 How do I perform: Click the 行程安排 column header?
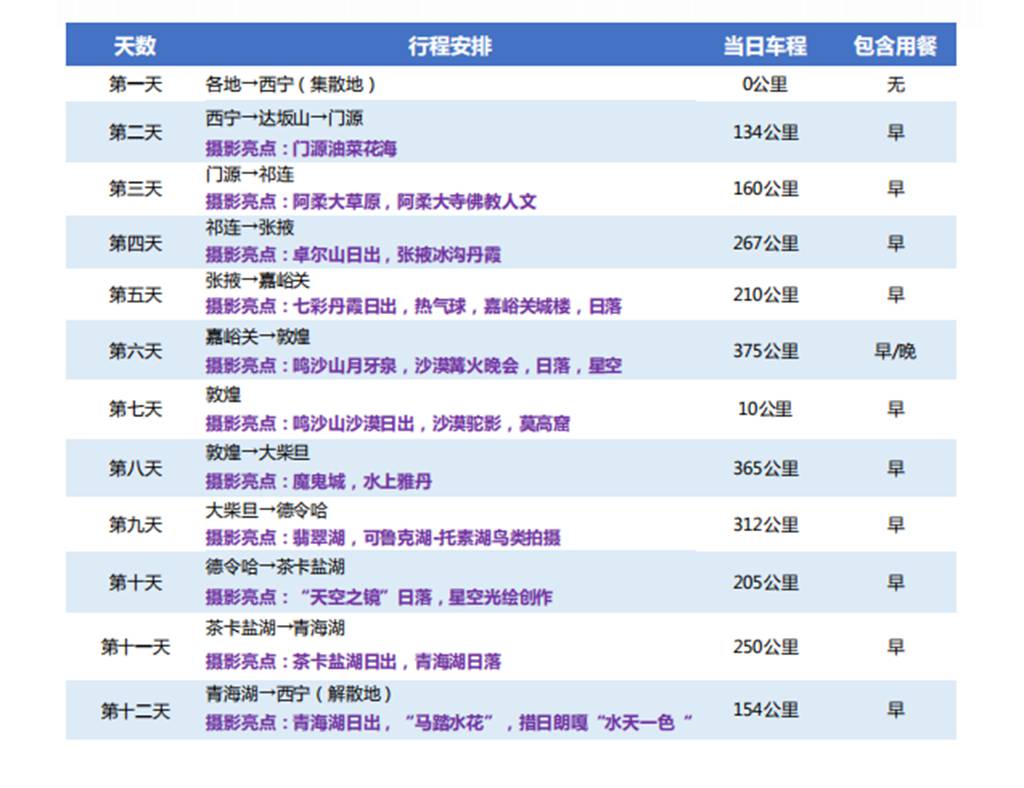tap(449, 46)
